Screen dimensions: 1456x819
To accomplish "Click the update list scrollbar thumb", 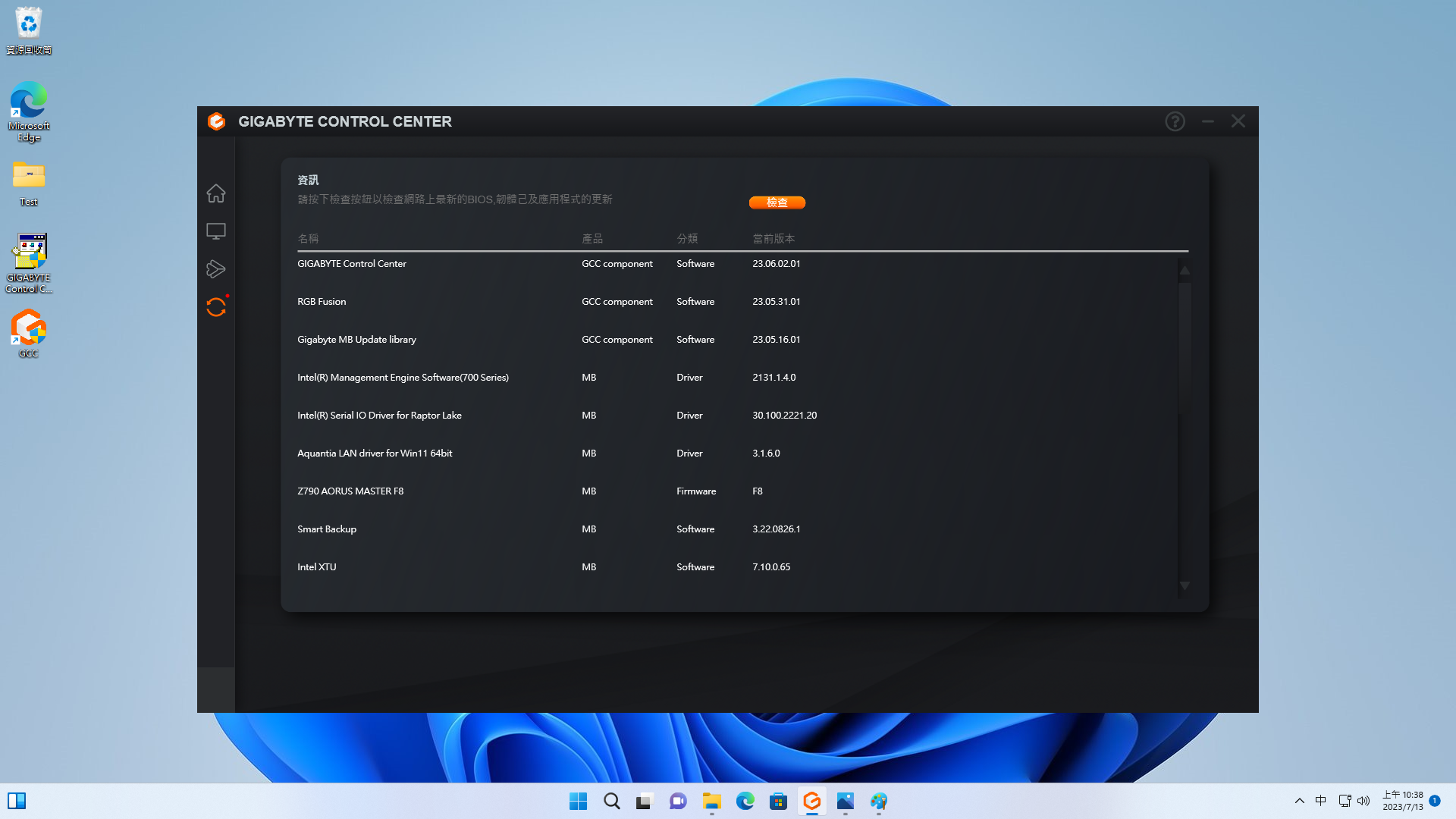I will pos(1185,349).
